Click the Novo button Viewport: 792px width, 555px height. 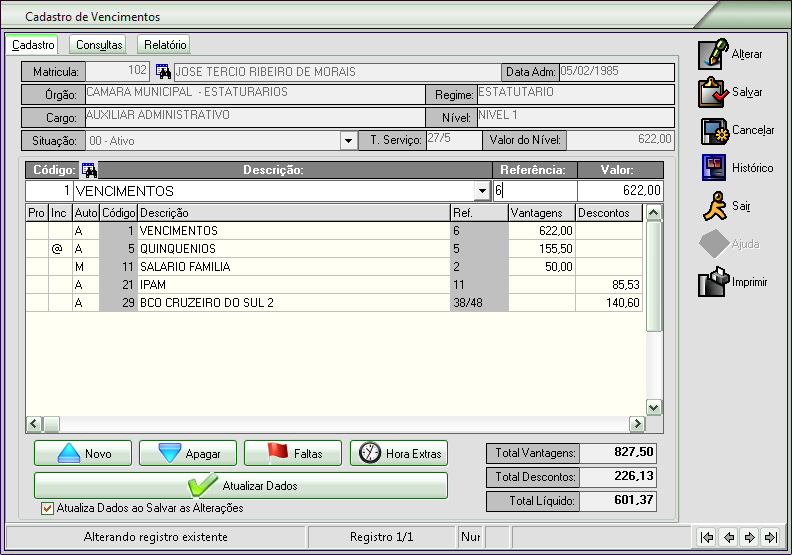(83, 454)
